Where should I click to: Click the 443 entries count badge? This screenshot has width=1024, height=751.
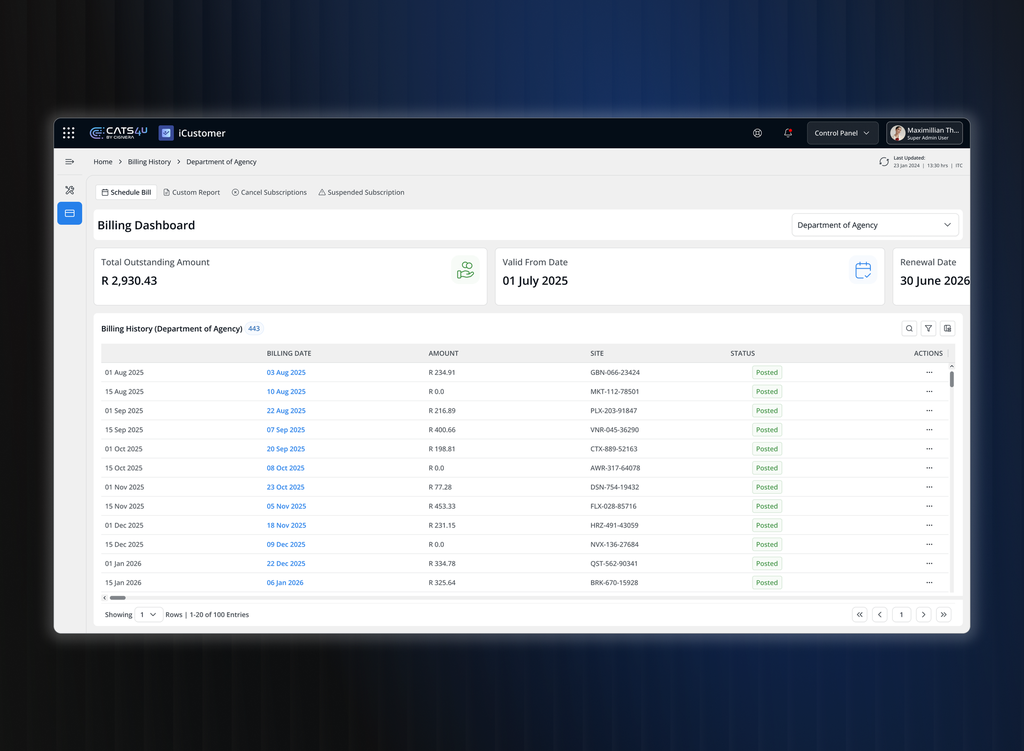coord(254,329)
